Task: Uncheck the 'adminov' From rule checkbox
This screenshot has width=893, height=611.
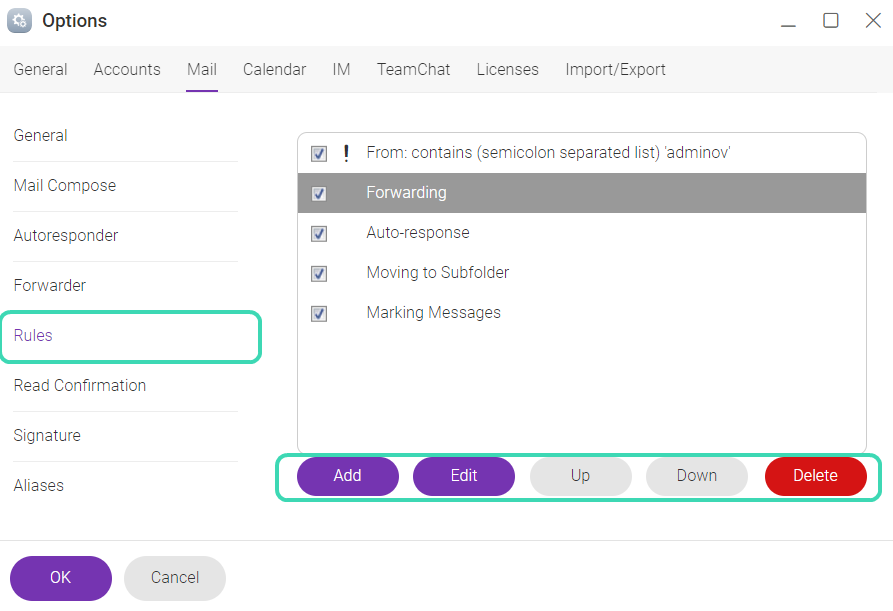Action: pyautogui.click(x=319, y=153)
